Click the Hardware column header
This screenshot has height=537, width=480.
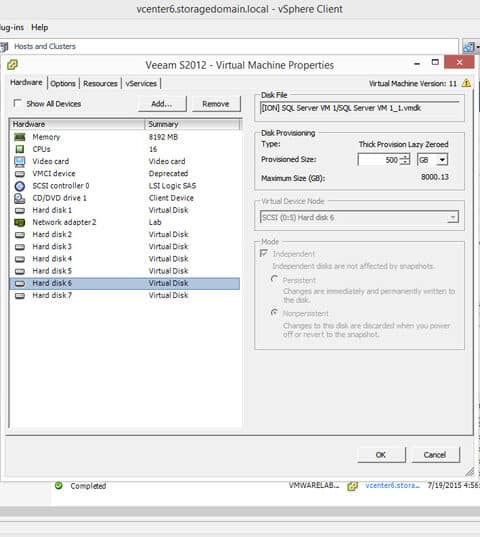point(77,124)
